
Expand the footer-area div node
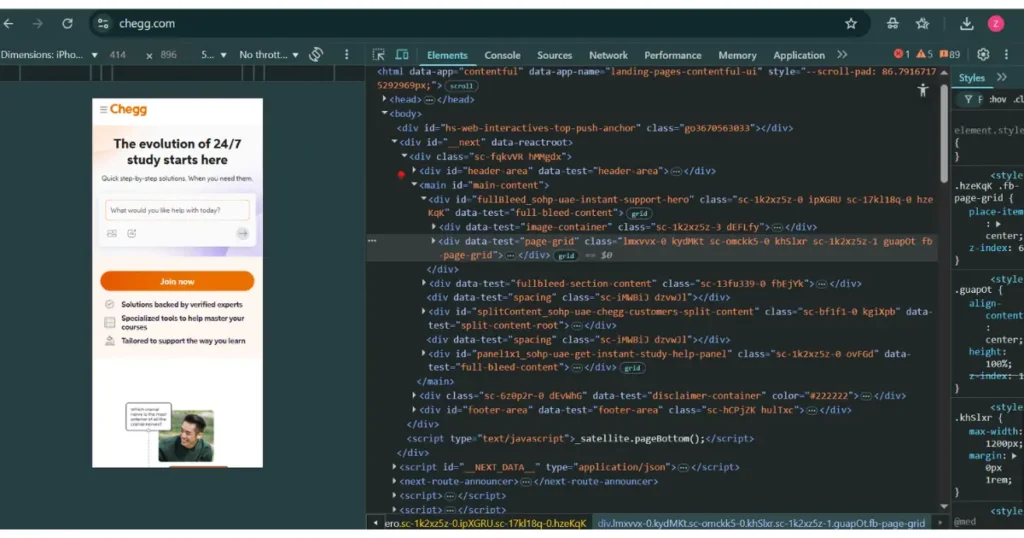tap(414, 409)
